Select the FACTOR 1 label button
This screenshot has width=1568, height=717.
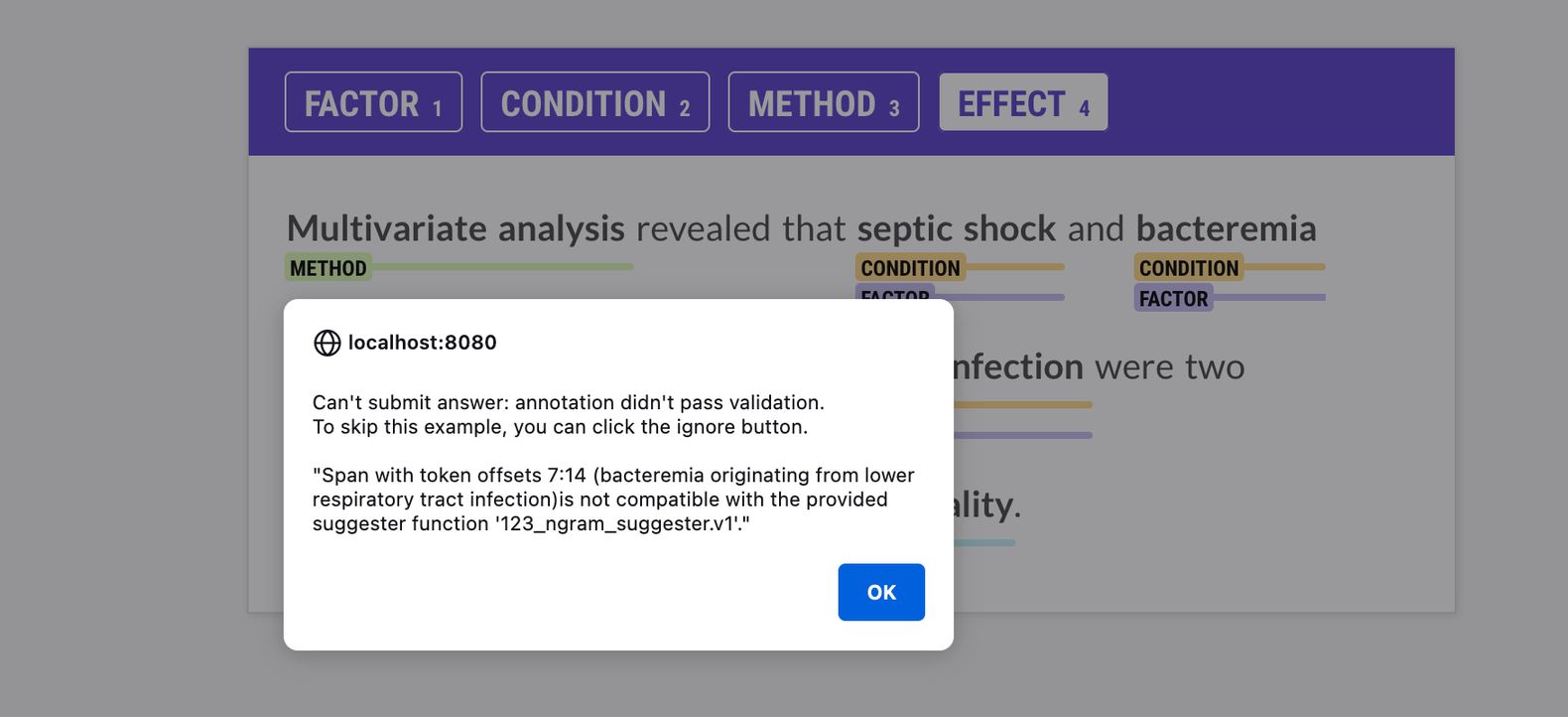tap(372, 101)
